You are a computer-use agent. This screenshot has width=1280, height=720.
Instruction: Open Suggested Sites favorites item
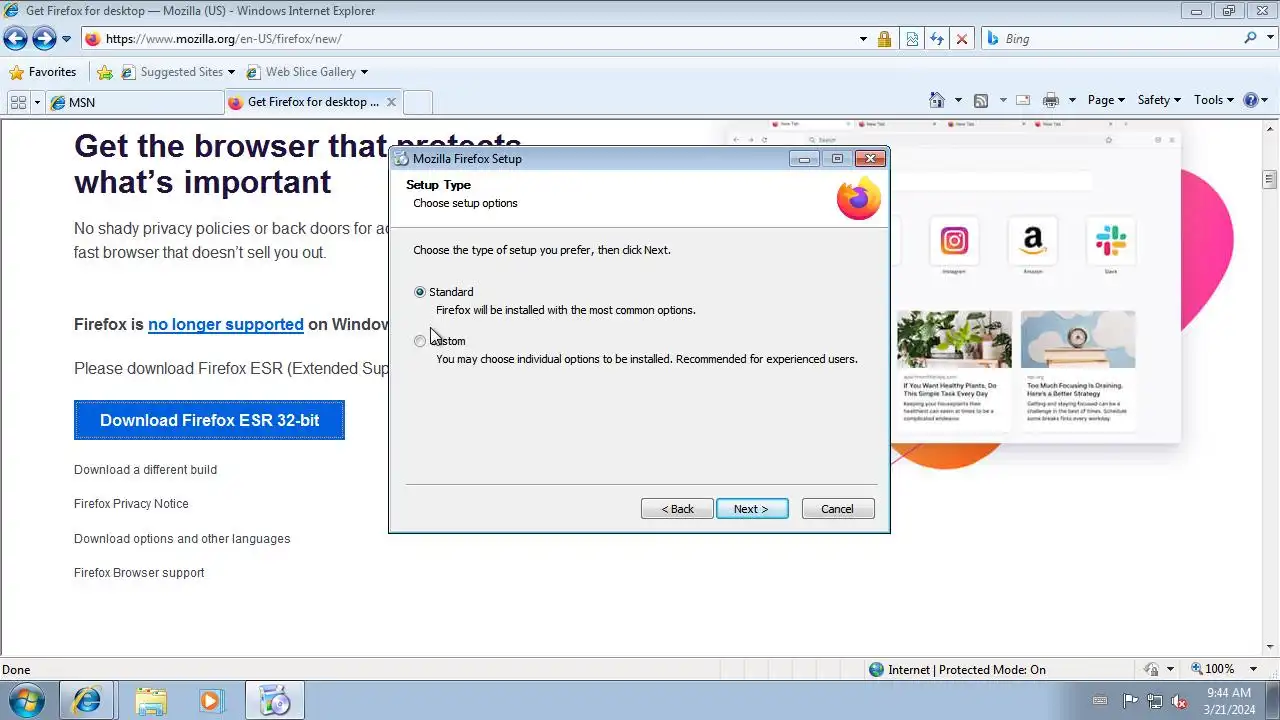click(178, 72)
